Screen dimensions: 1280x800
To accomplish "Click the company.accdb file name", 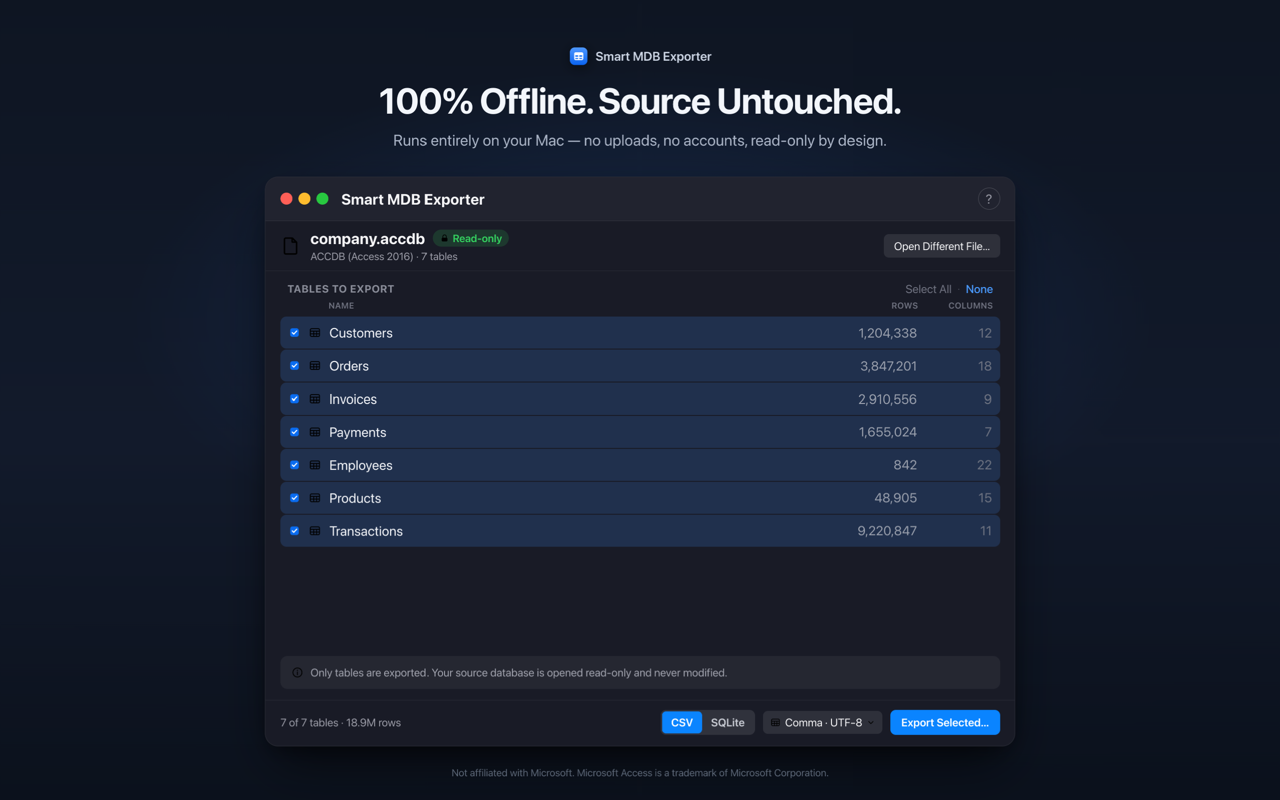I will (x=367, y=238).
